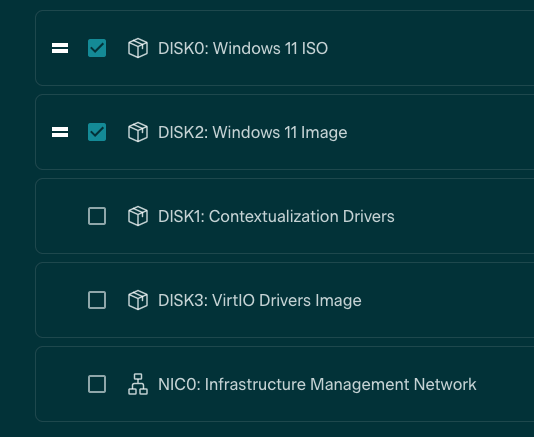The width and height of the screenshot is (534, 437).
Task: Click the DISK3: VirtIO Drivers Image text
Action: [260, 301]
